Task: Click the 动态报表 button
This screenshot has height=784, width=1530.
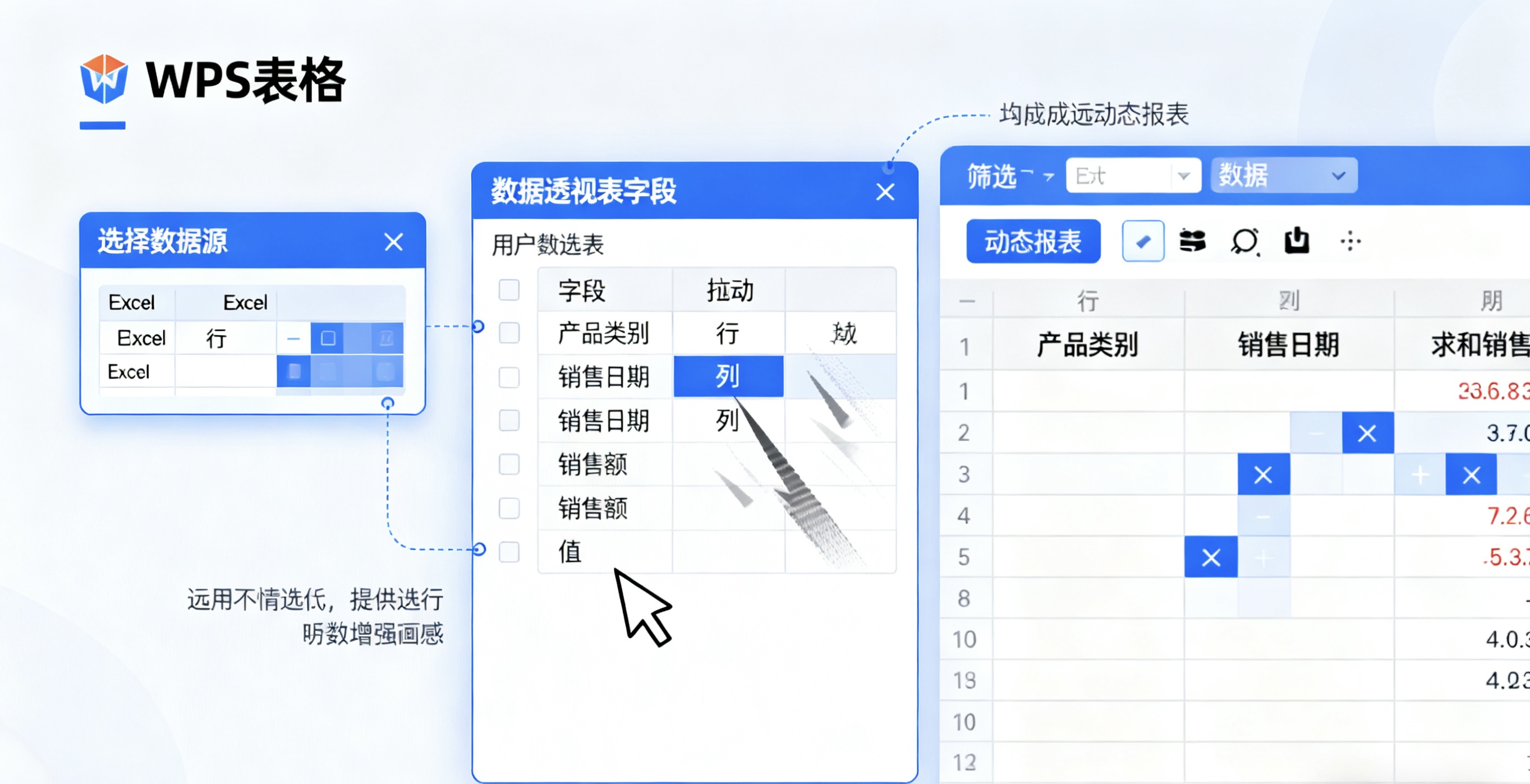Action: (1033, 241)
